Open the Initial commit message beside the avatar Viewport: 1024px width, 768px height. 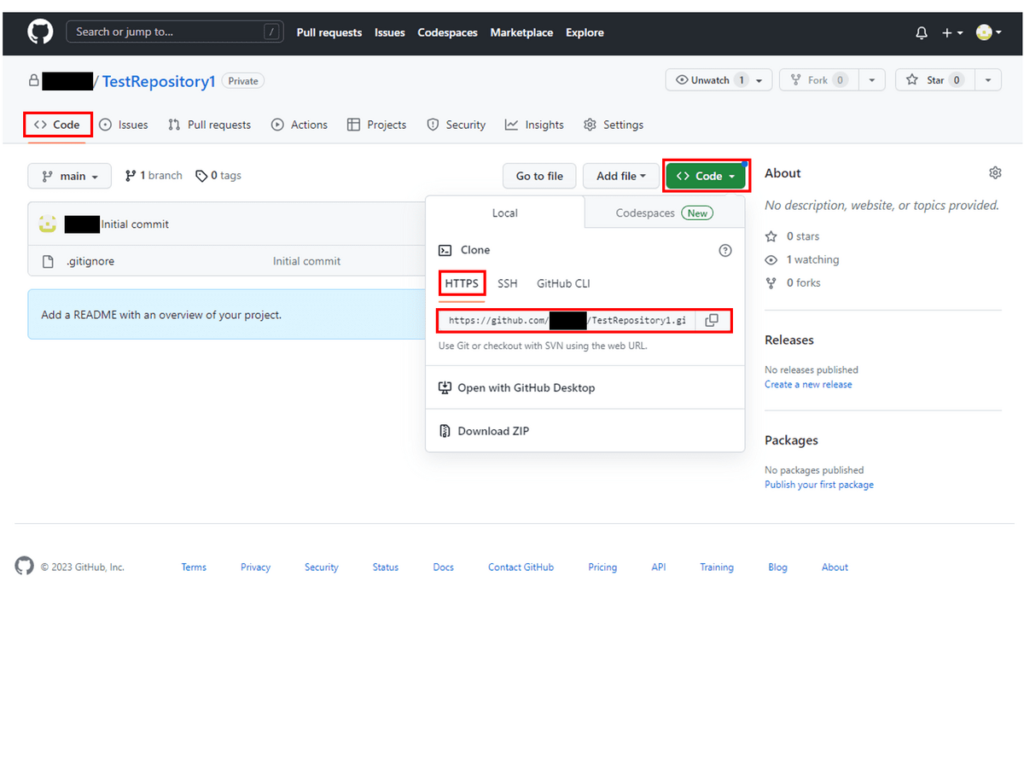tap(135, 224)
